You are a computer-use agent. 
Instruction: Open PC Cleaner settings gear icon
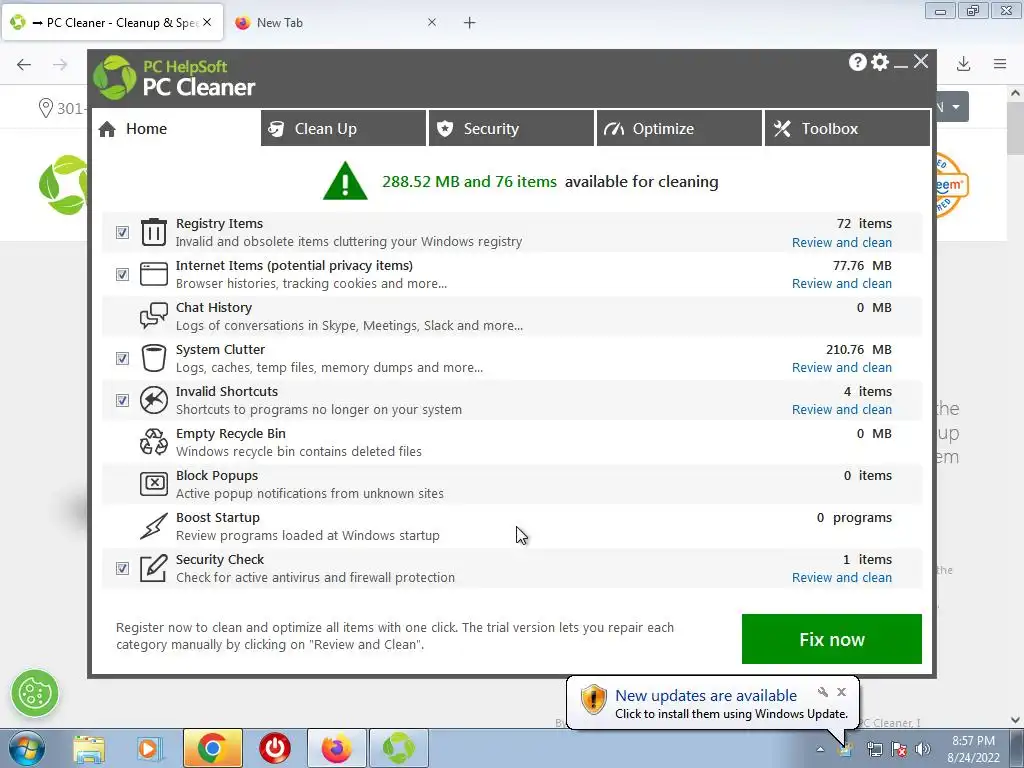pos(880,62)
